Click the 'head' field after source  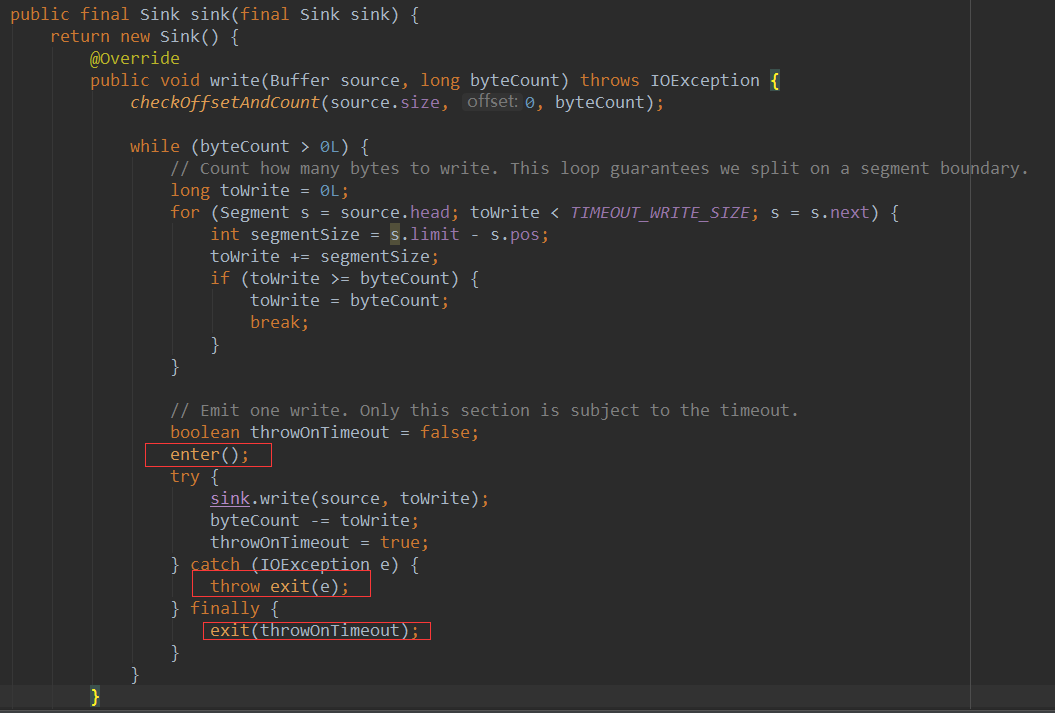tap(429, 213)
